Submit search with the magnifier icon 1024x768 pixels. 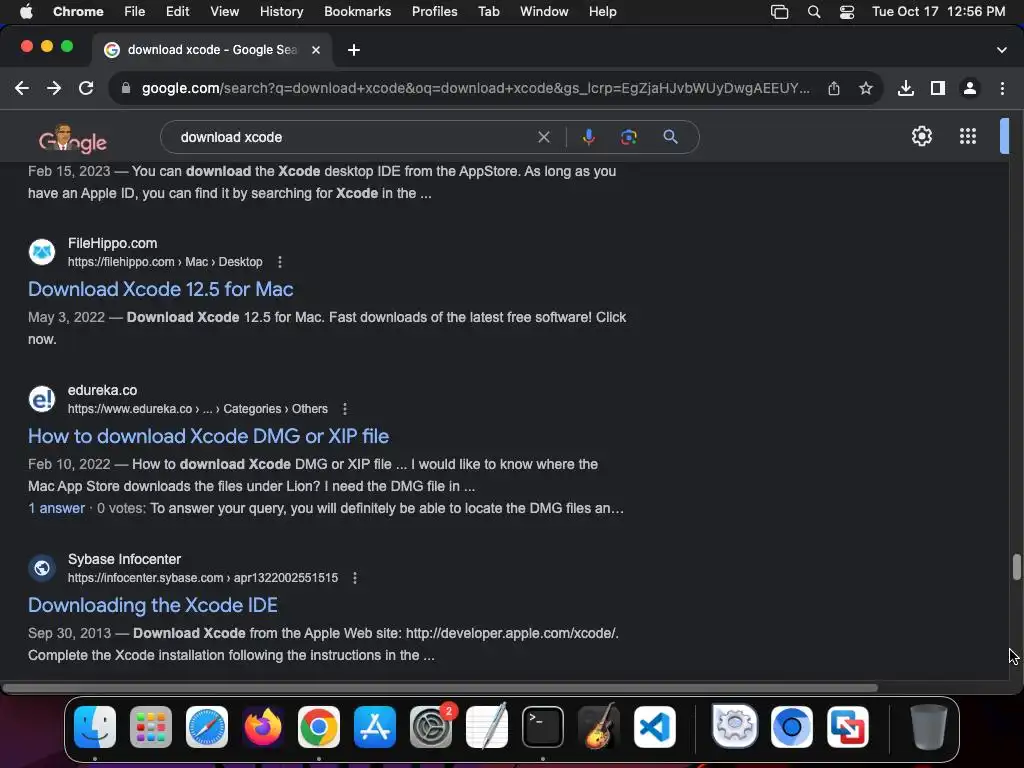(670, 137)
